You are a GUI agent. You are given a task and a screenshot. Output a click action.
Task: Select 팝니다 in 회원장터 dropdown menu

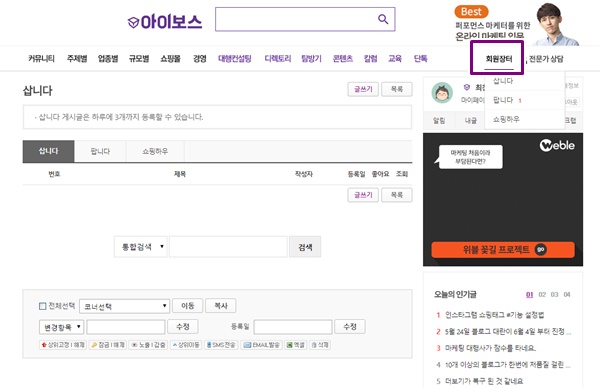coord(503,100)
